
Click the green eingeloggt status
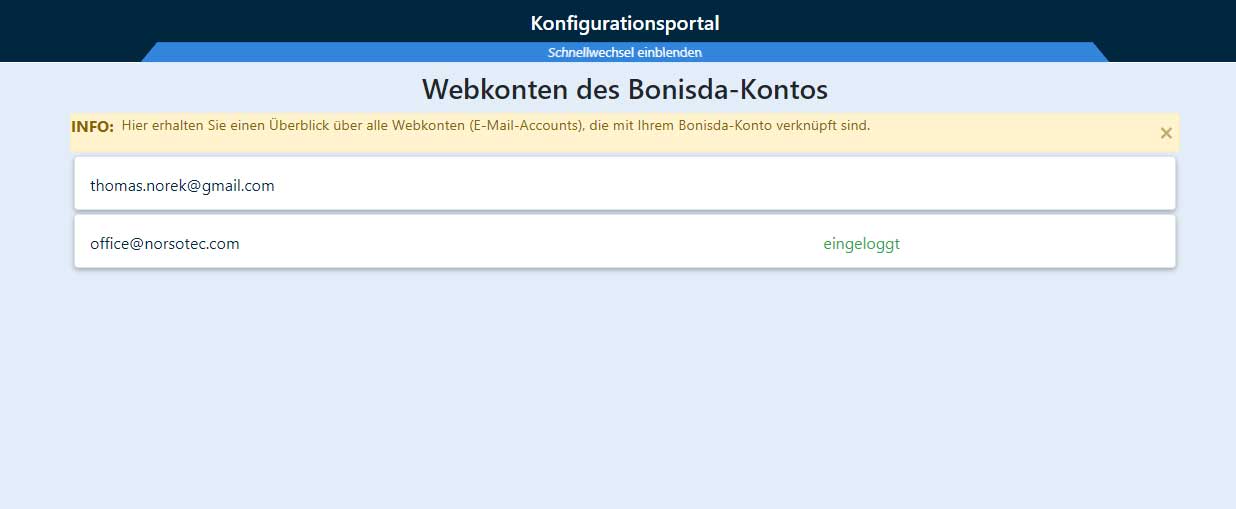coord(861,244)
